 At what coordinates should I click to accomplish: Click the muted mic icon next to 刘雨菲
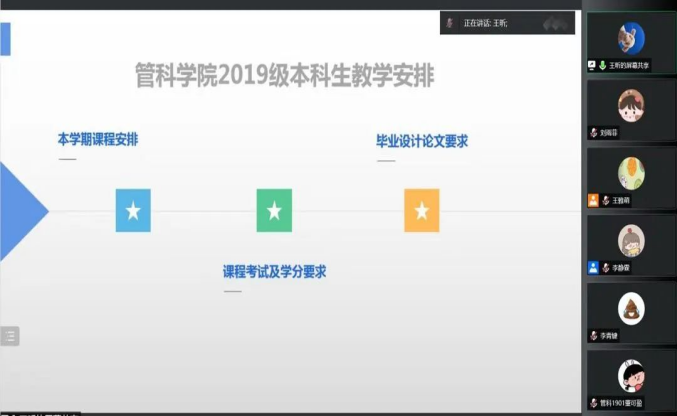pyautogui.click(x=594, y=132)
